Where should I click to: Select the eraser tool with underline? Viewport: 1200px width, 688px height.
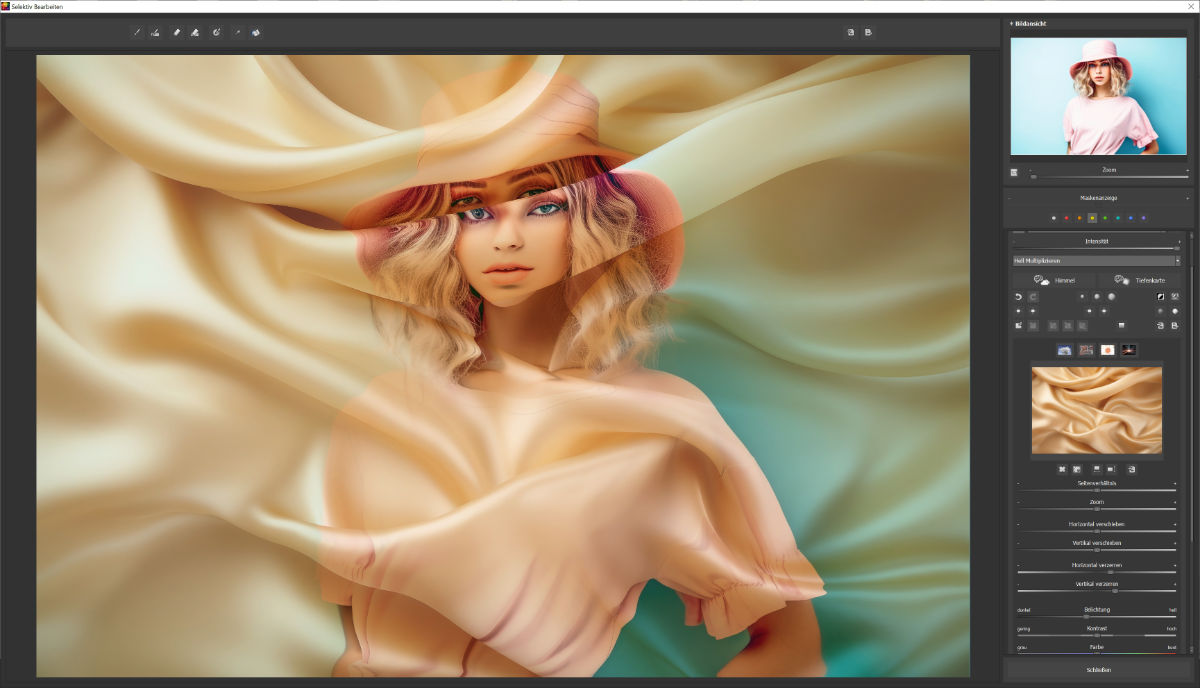click(x=194, y=32)
